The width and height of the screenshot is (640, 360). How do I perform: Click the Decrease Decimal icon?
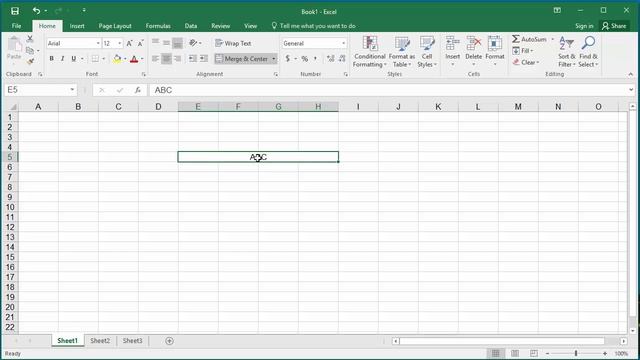click(x=342, y=59)
